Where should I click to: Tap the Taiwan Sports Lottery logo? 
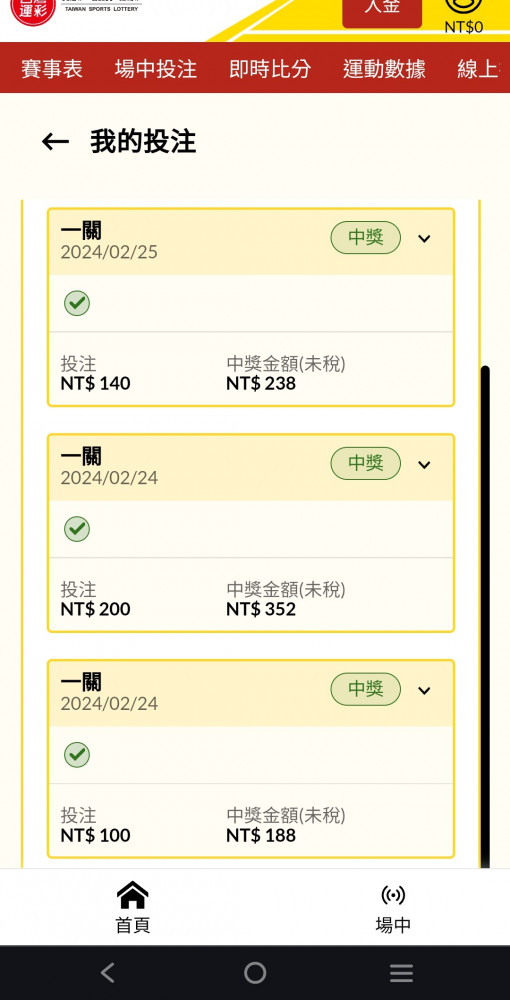coord(34,11)
